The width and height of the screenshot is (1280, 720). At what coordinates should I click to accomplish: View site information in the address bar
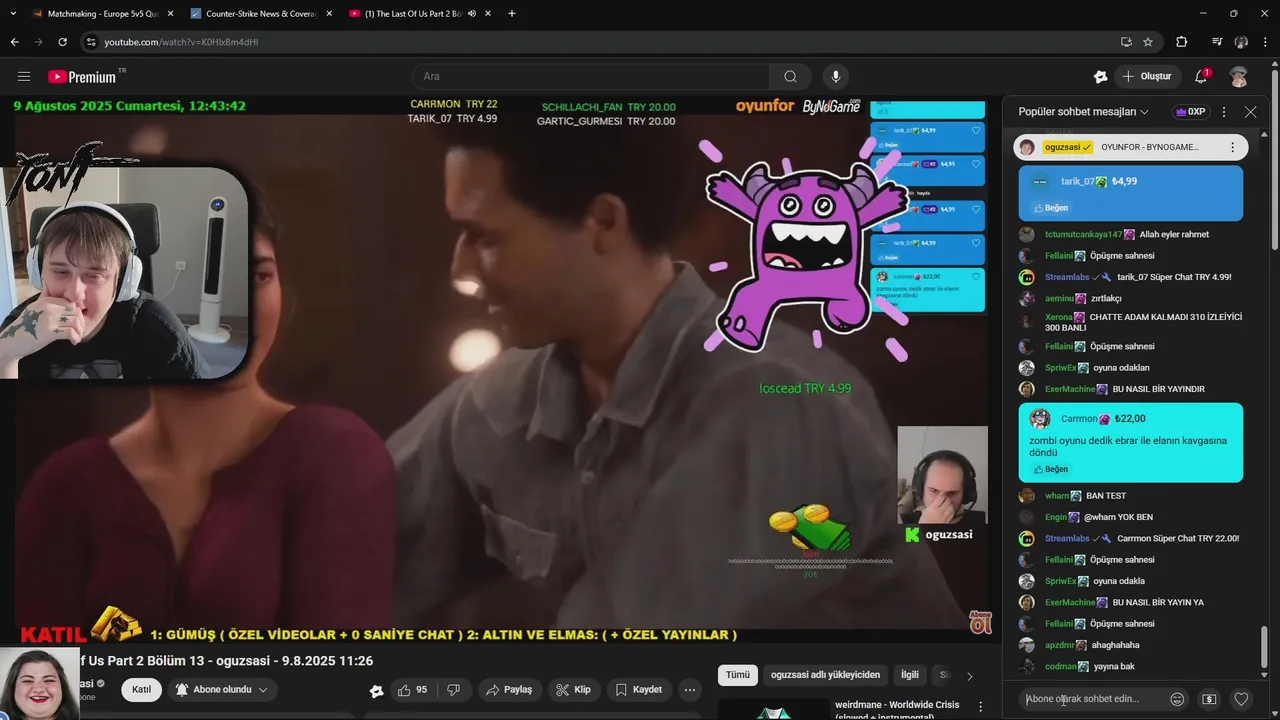pos(91,42)
